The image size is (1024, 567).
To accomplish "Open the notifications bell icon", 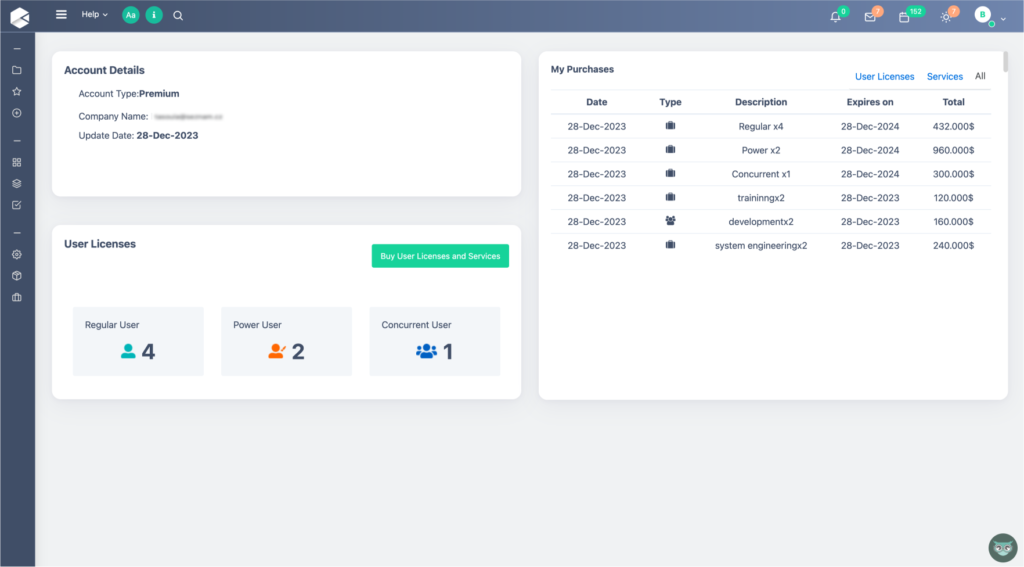I will click(835, 16).
